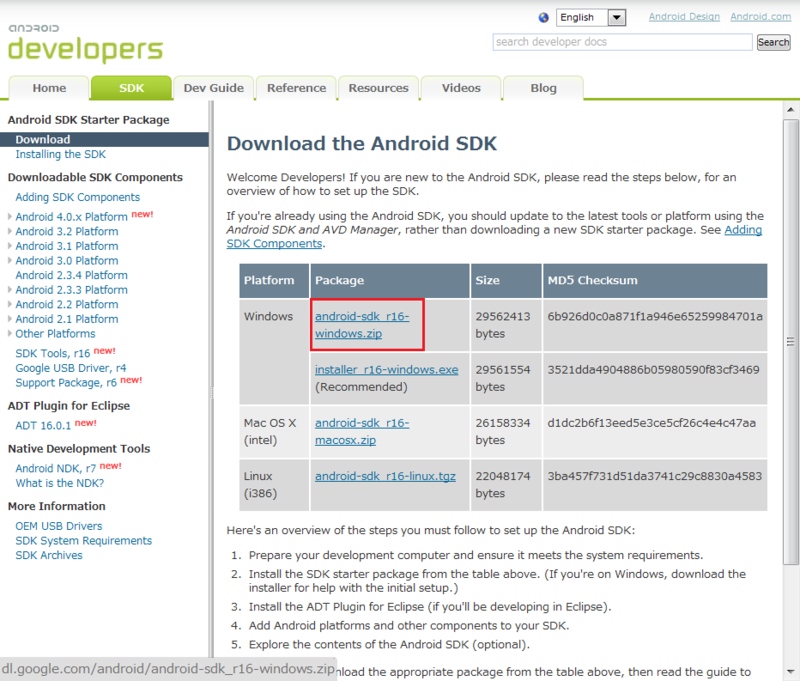800x681 pixels.
Task: Open the Android Design link
Action: pyautogui.click(x=684, y=17)
